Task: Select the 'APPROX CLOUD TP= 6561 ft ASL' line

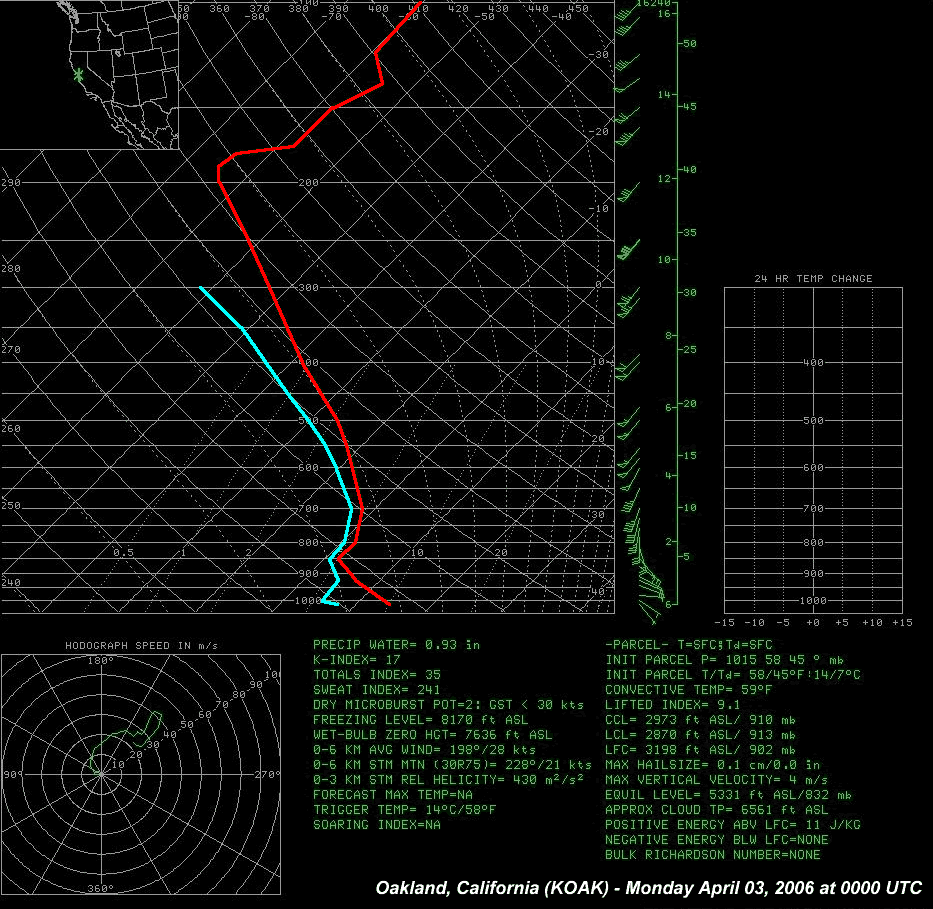Action: tap(716, 810)
